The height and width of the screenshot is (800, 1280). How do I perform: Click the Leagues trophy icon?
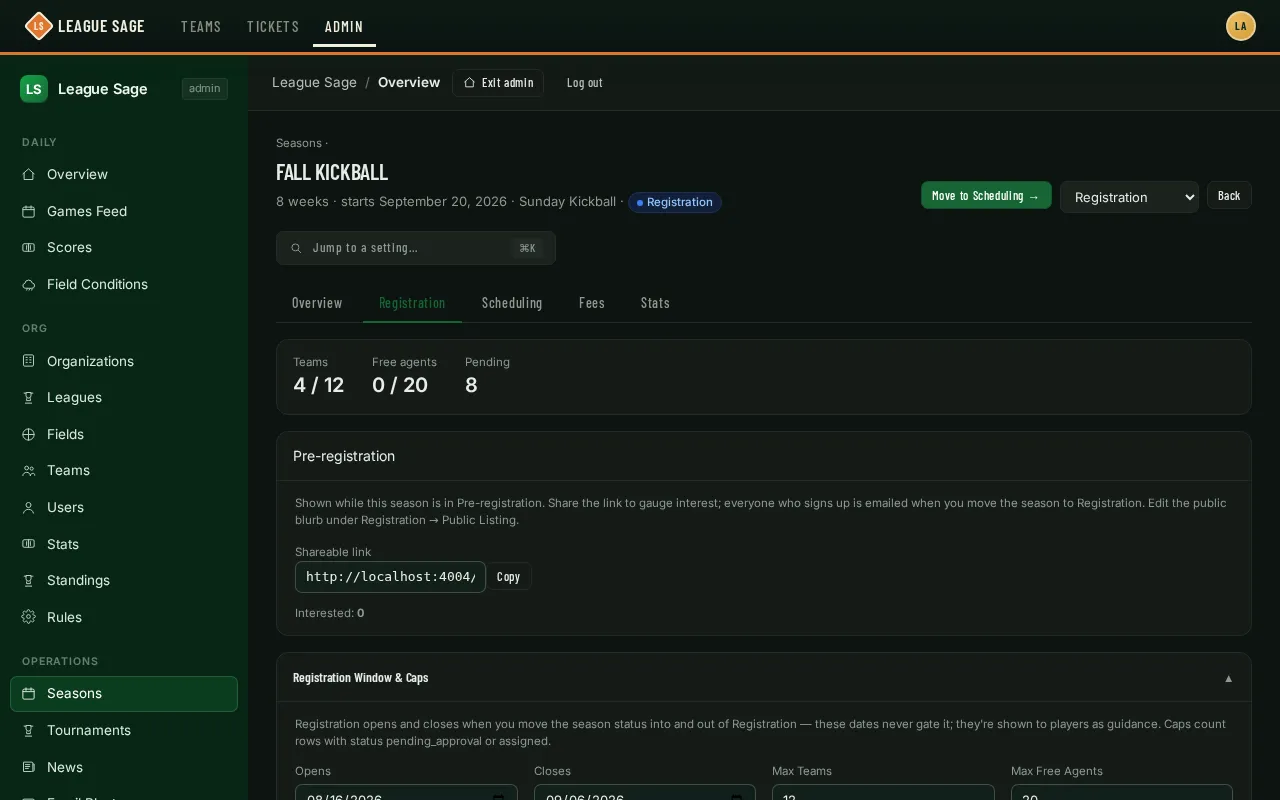click(x=29, y=397)
